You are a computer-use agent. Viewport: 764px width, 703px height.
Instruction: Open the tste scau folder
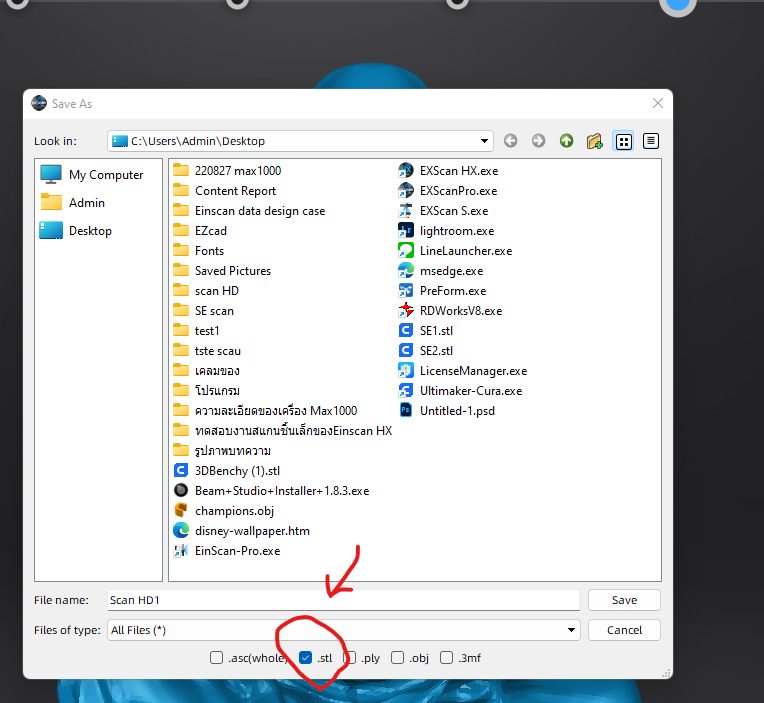pyautogui.click(x=207, y=350)
